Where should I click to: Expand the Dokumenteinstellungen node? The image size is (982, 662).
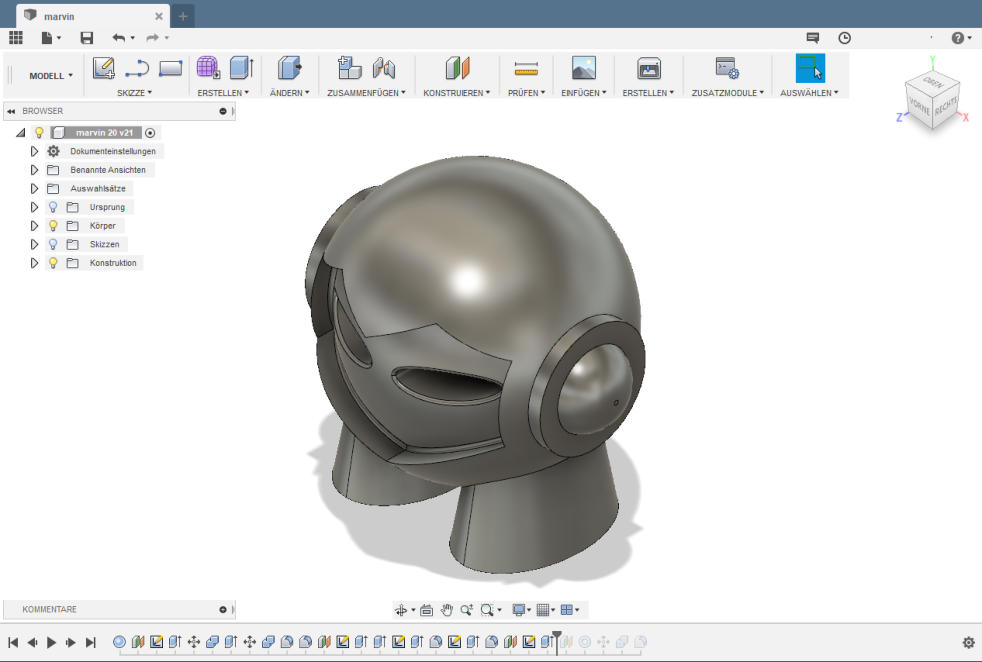click(x=34, y=152)
